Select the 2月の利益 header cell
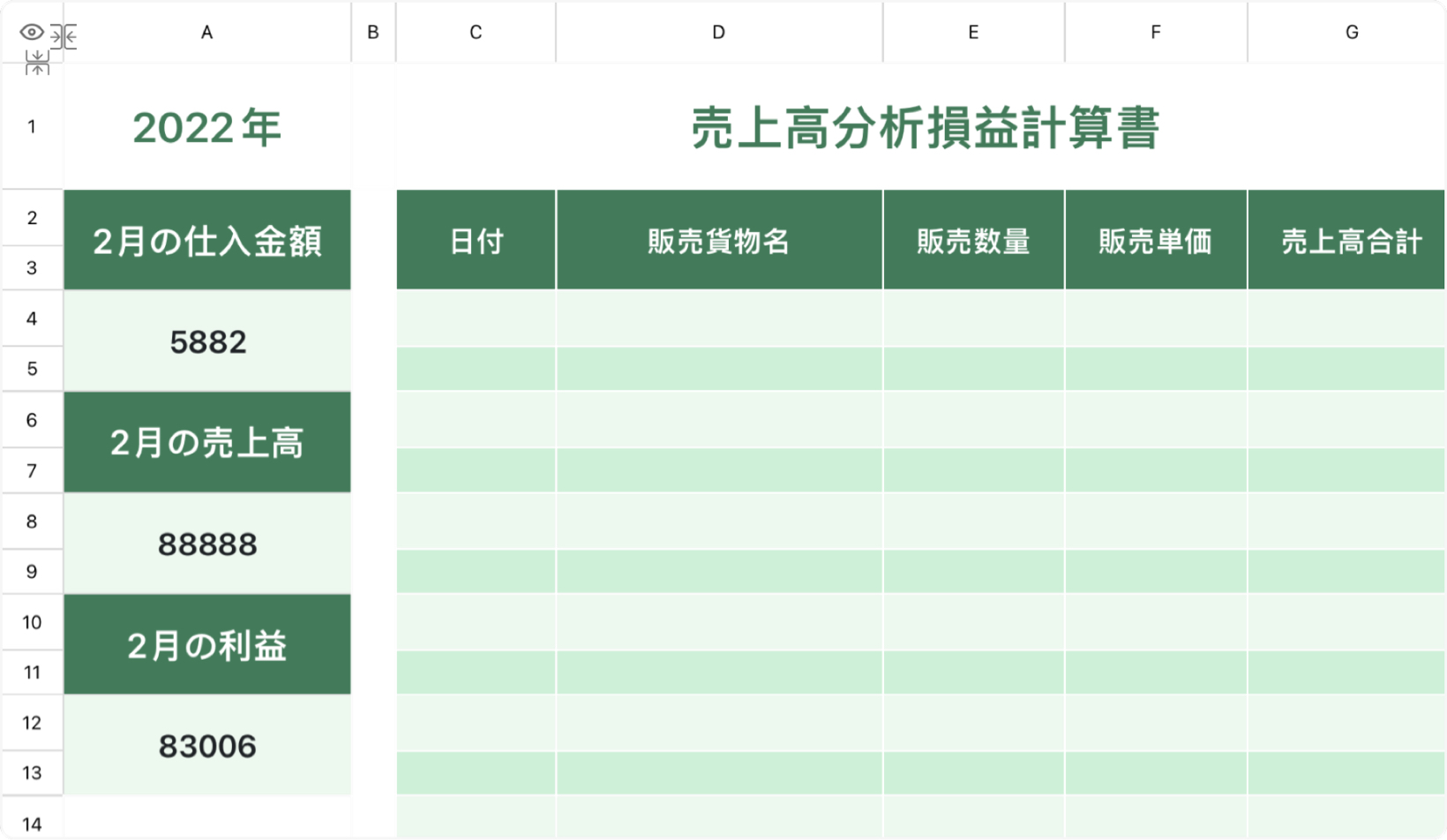The height and width of the screenshot is (840, 1447). point(207,645)
